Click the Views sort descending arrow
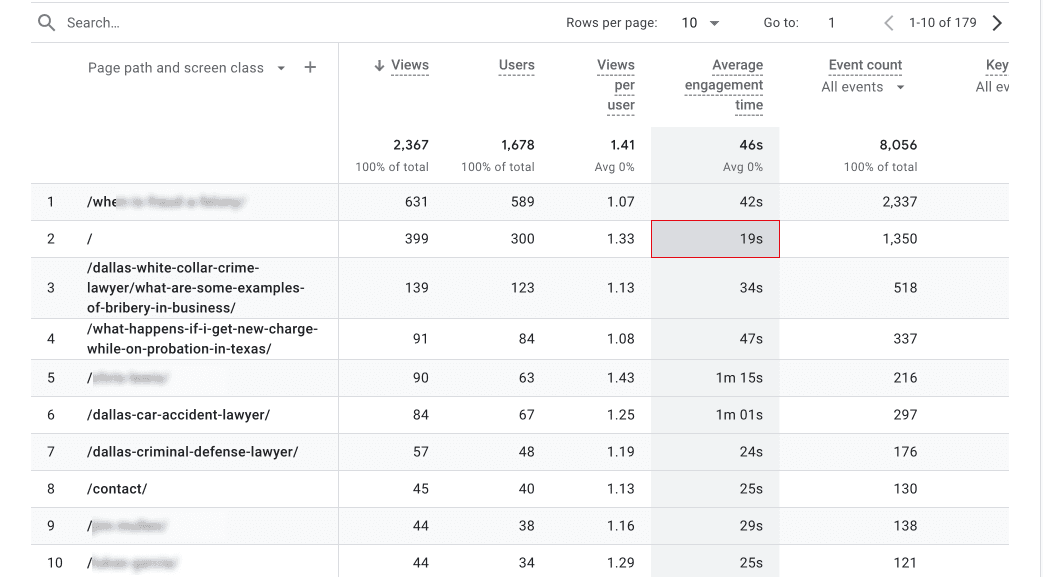Screen dimensions: 1043x577 click(x=379, y=65)
